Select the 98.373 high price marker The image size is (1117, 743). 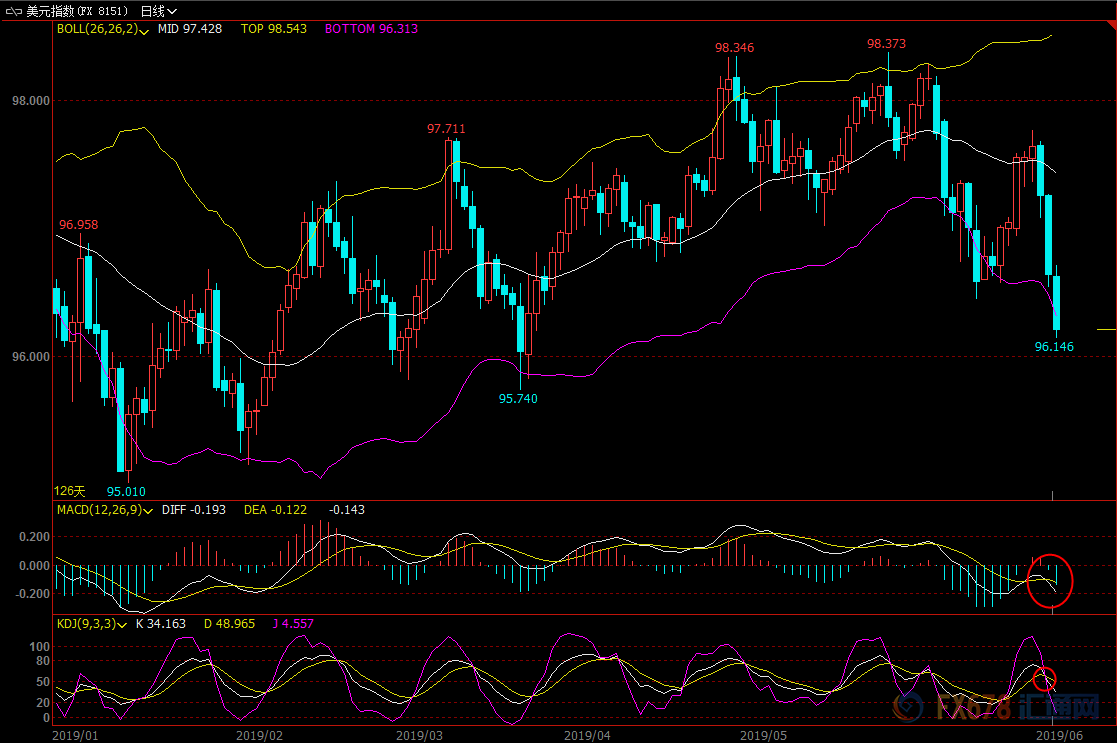coord(886,44)
